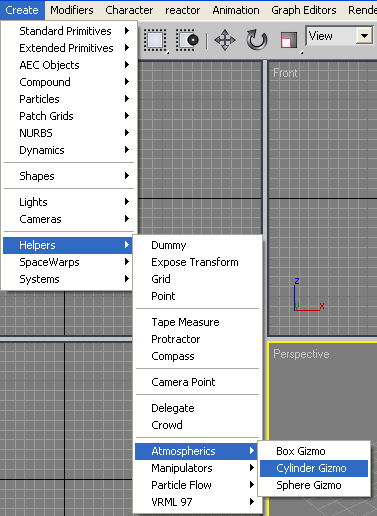Open the Character menu
The image size is (377, 516).
tap(129, 10)
